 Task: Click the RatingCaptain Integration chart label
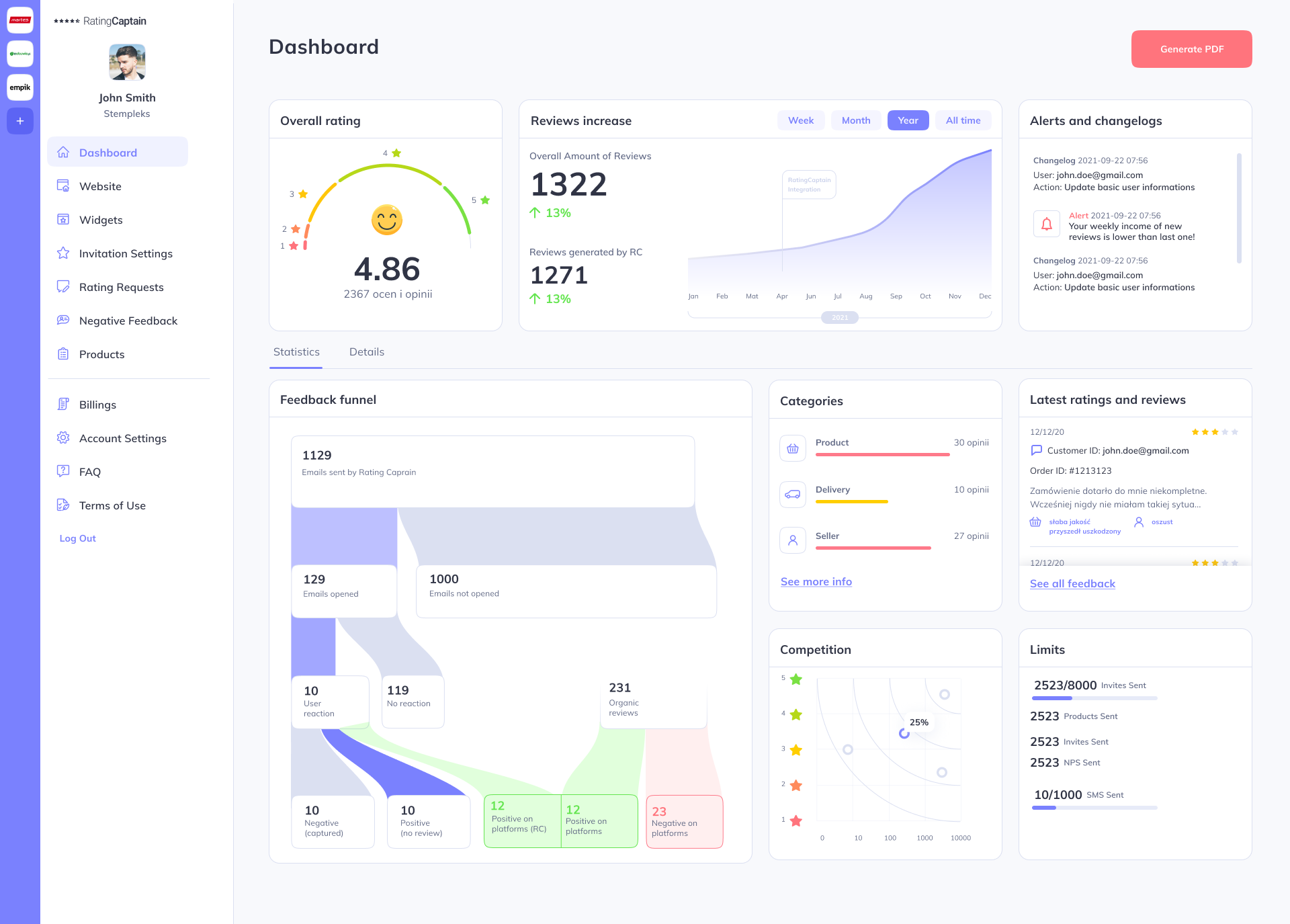809,185
